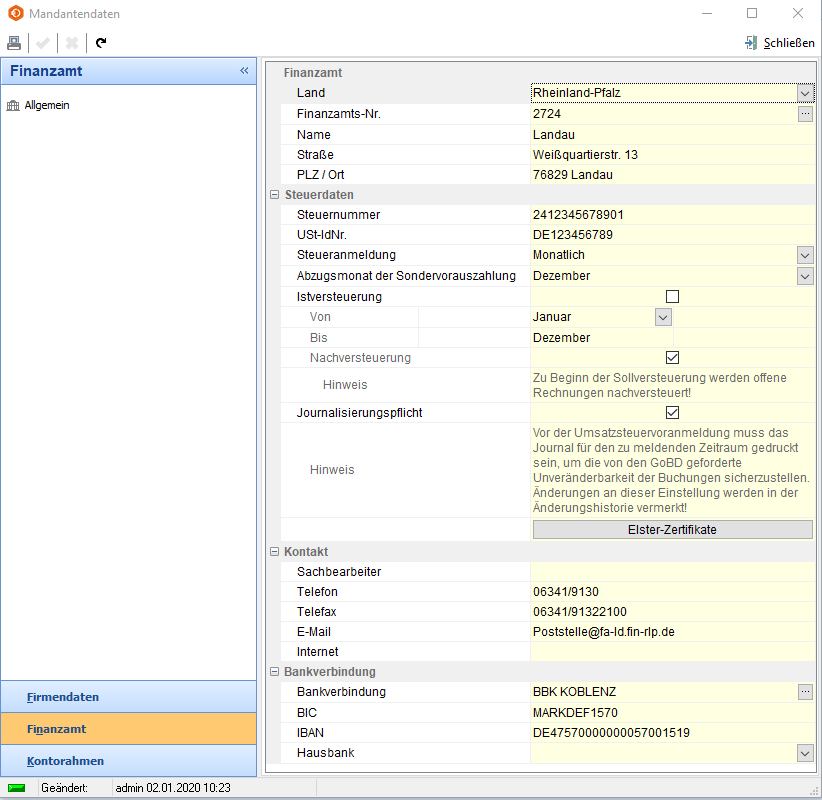This screenshot has height=800, width=822.
Task: Open Bankverbindung lookup ellipsis button
Action: click(x=805, y=692)
